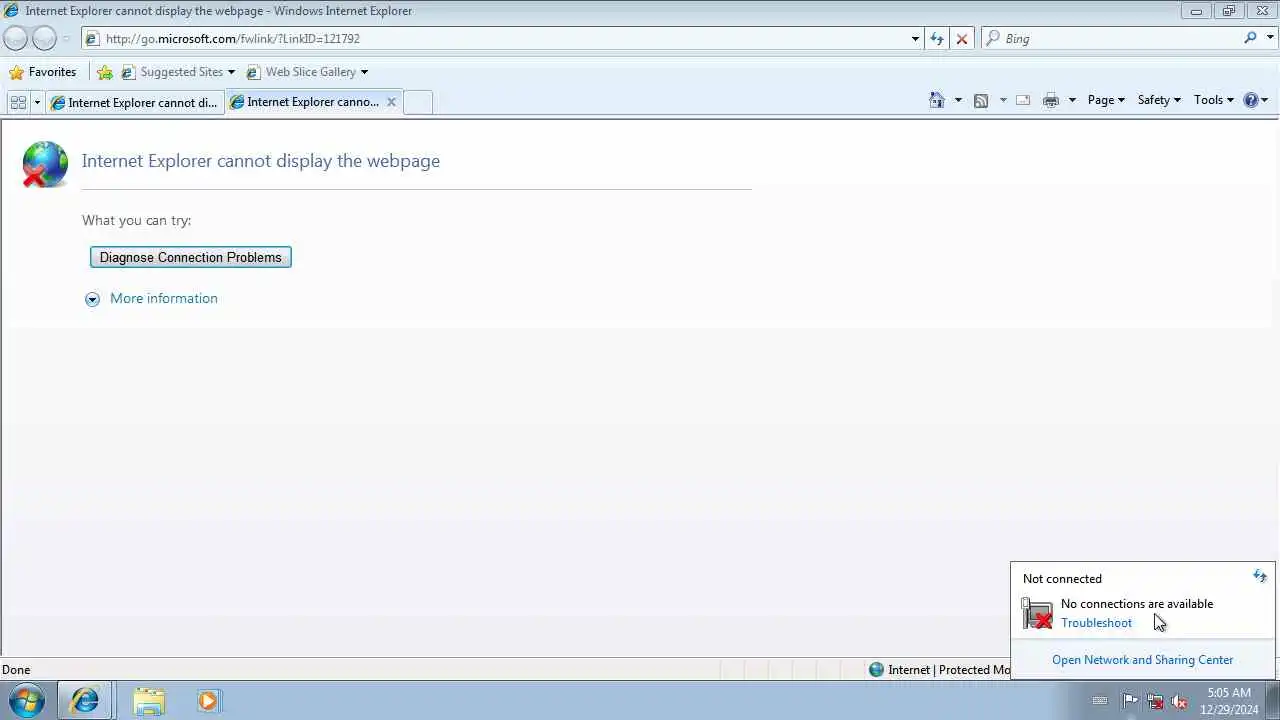
Task: Open the Favorites center
Action: coord(42,72)
